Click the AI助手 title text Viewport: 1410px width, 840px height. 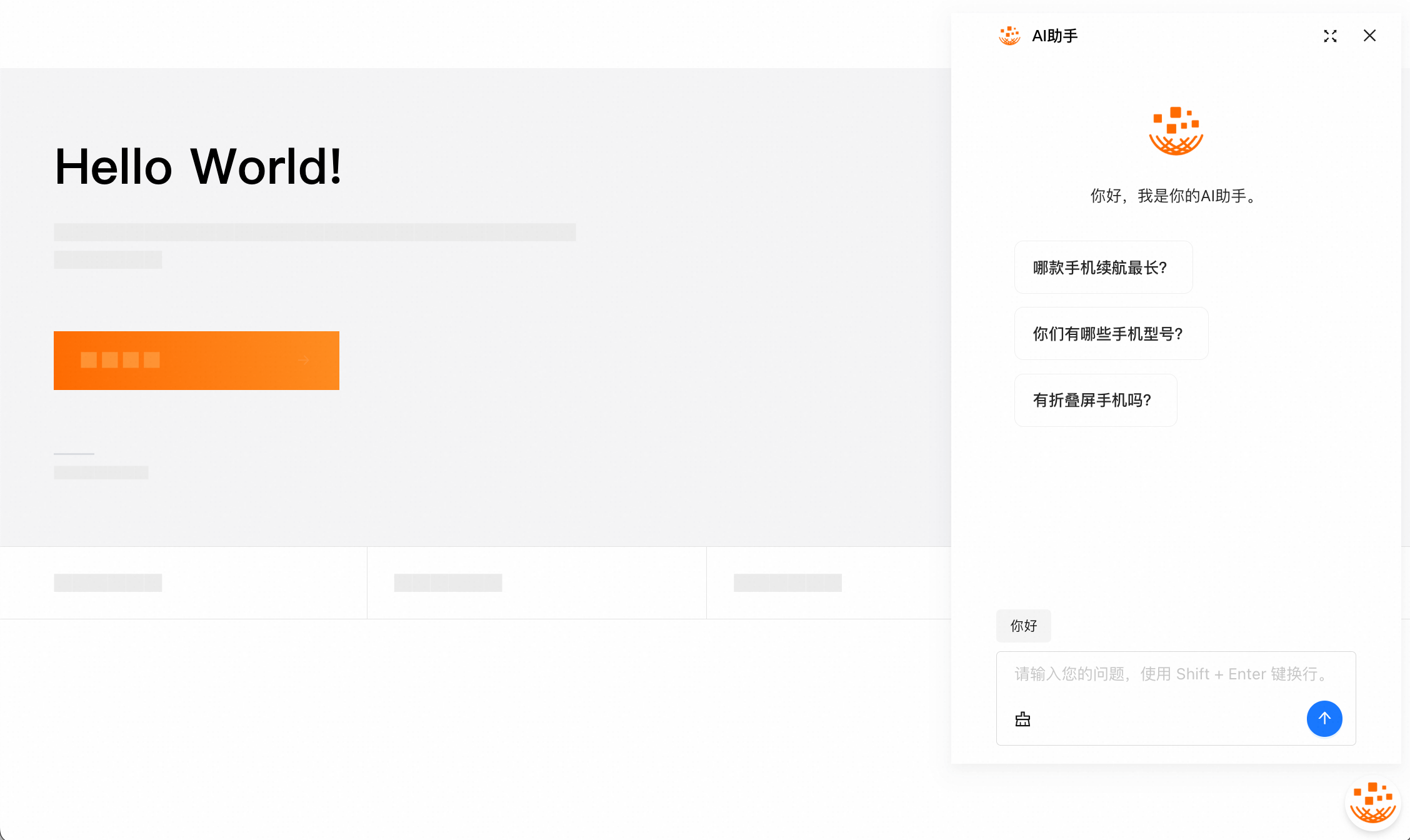pos(1055,36)
